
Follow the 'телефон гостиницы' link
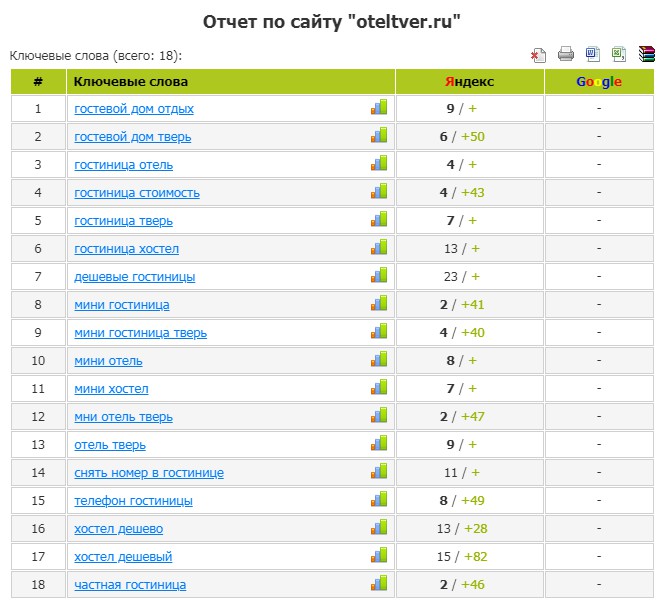[133, 501]
